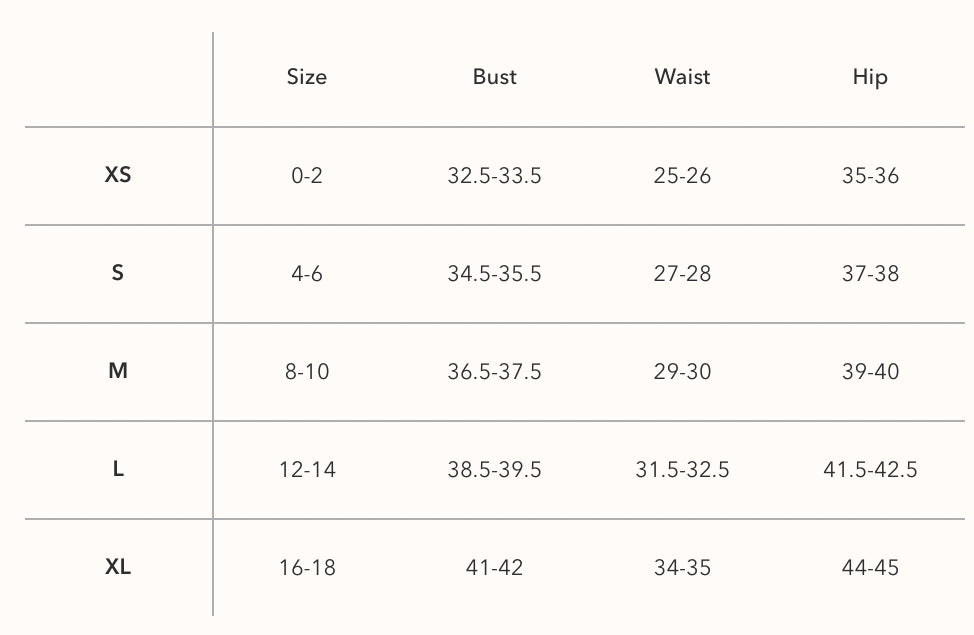Select the XS row label
This screenshot has width=974, height=635.
[x=118, y=175]
